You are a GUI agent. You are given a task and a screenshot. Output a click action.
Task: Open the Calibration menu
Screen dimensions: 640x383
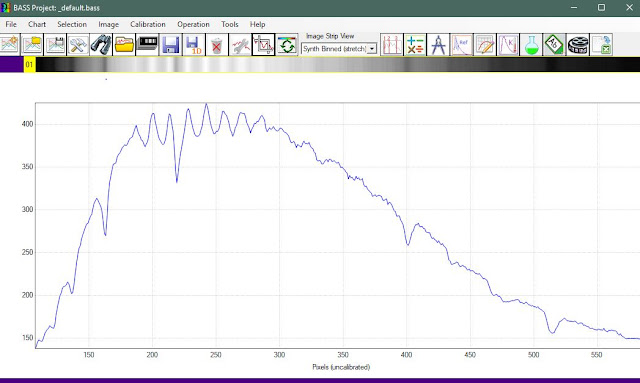(x=148, y=24)
